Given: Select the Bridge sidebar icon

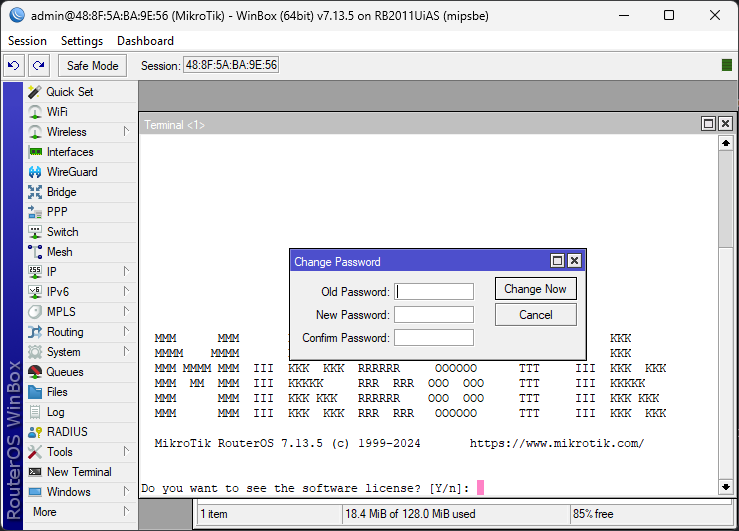Looking at the screenshot, I should 35,192.
